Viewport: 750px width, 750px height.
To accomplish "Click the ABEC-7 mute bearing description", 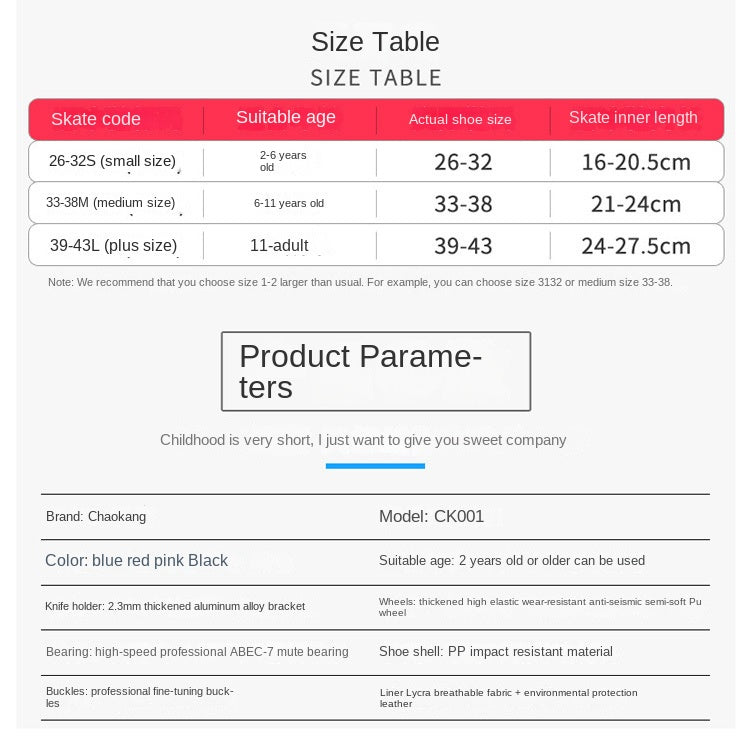I will [197, 652].
